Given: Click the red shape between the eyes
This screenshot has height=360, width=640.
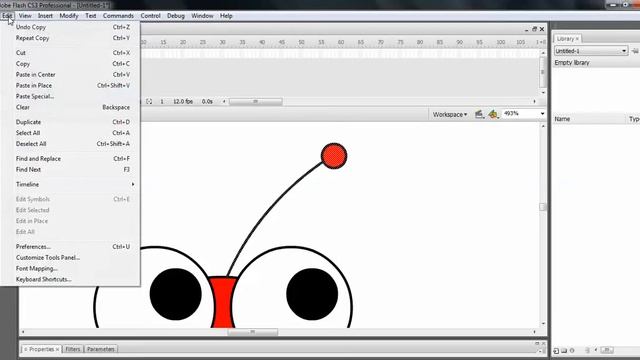Looking at the screenshot, I should click(223, 302).
